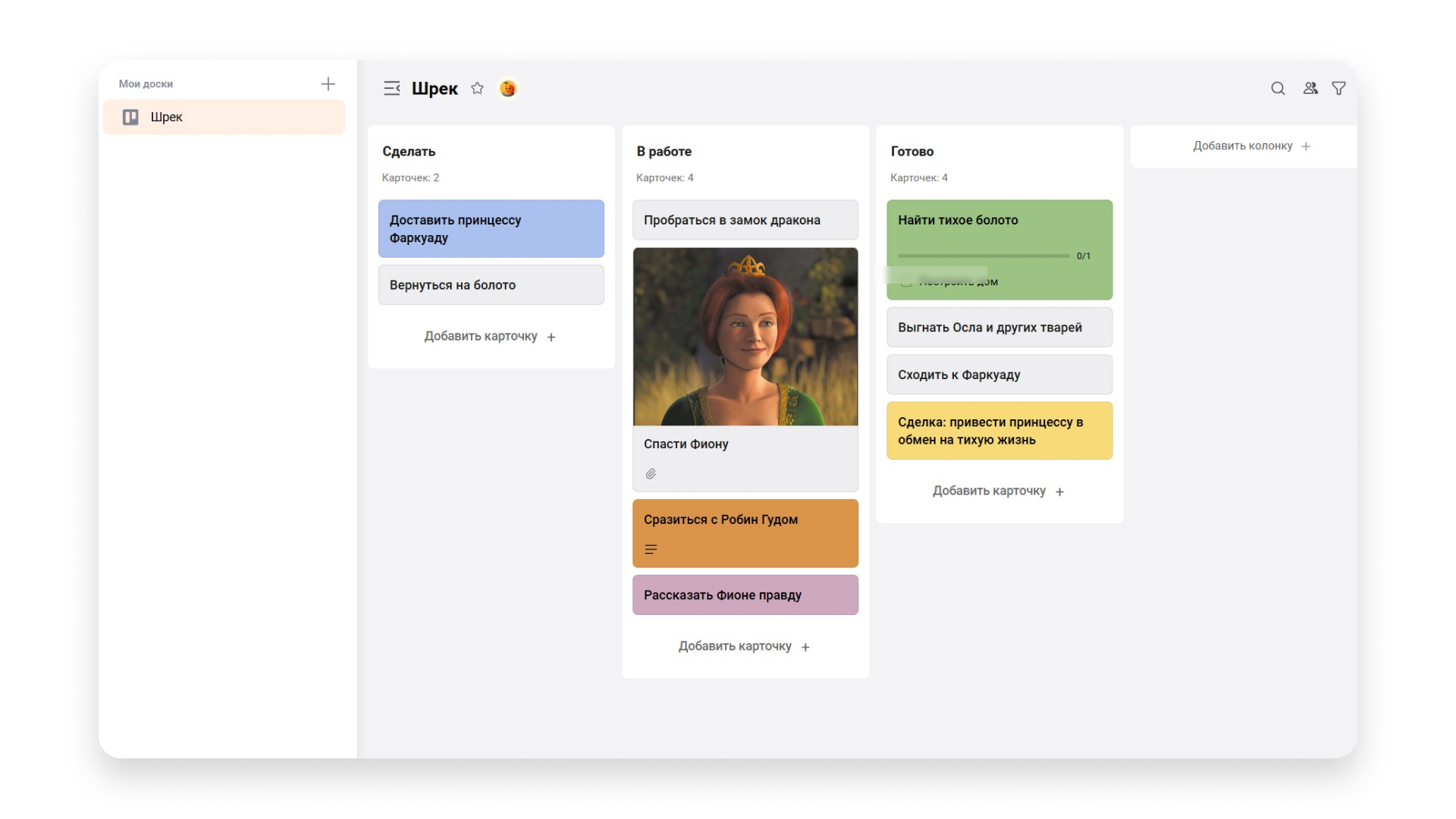Open the green card Найти тихое болото
Image resolution: width=1456 pixels, height=819 pixels.
tap(999, 249)
